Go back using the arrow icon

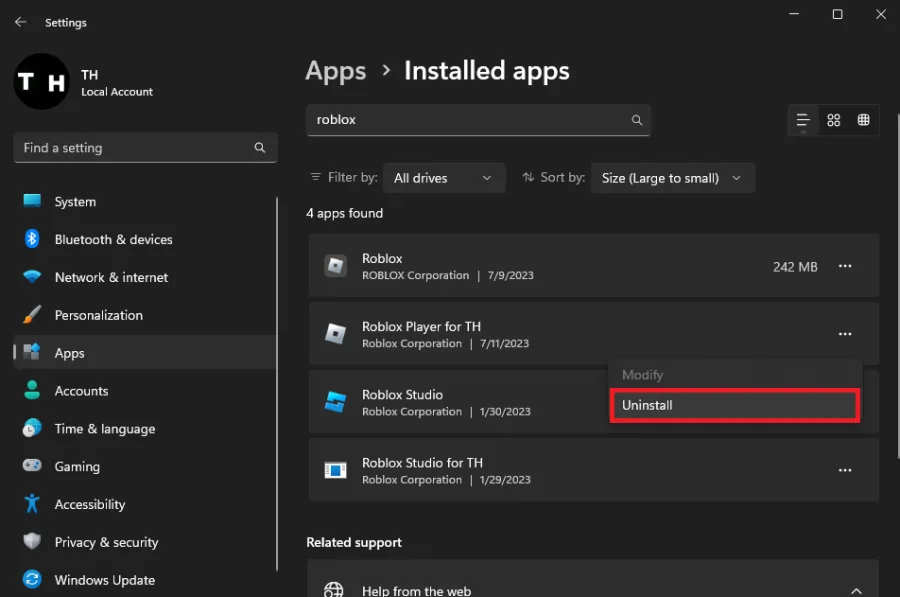coord(21,22)
